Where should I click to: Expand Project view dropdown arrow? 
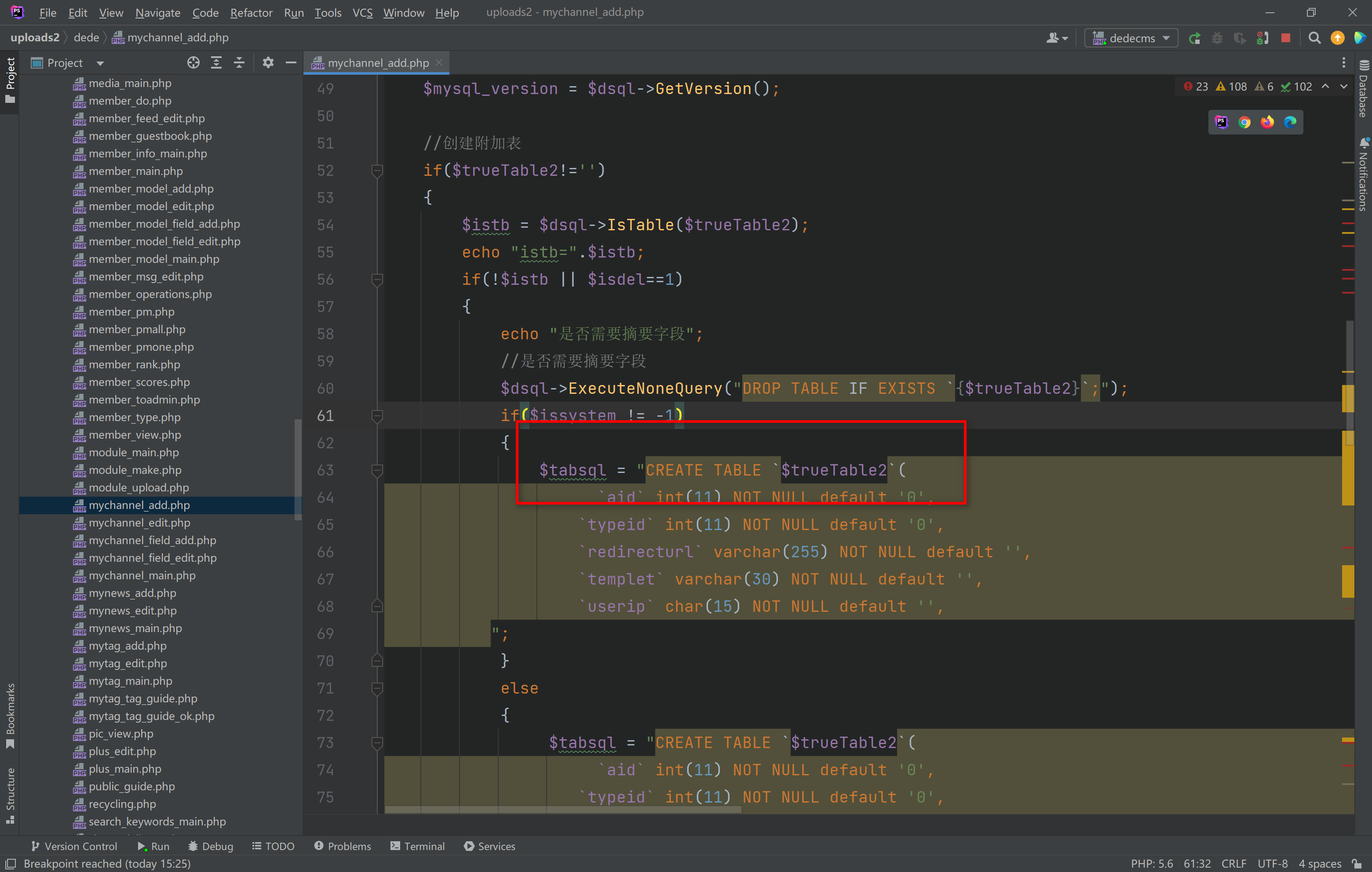pos(100,63)
